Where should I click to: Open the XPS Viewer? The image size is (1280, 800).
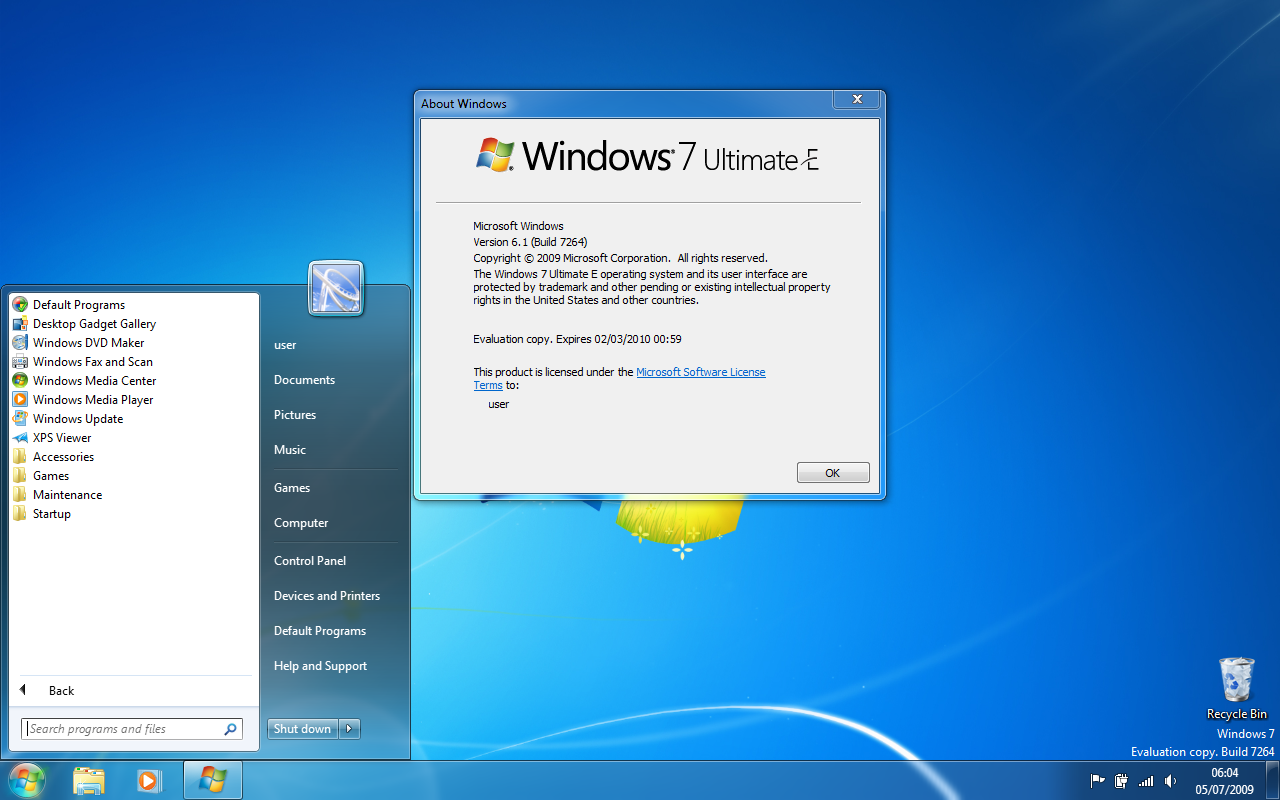point(60,437)
